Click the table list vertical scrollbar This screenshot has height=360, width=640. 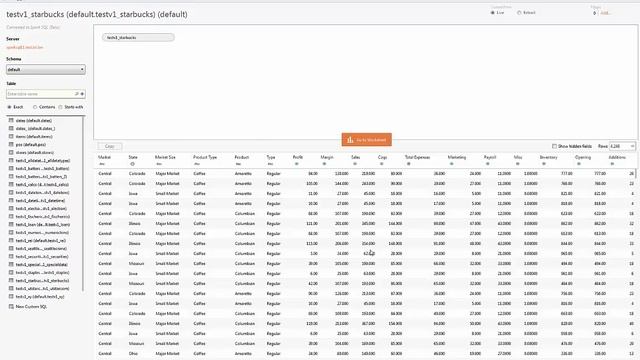[83, 203]
